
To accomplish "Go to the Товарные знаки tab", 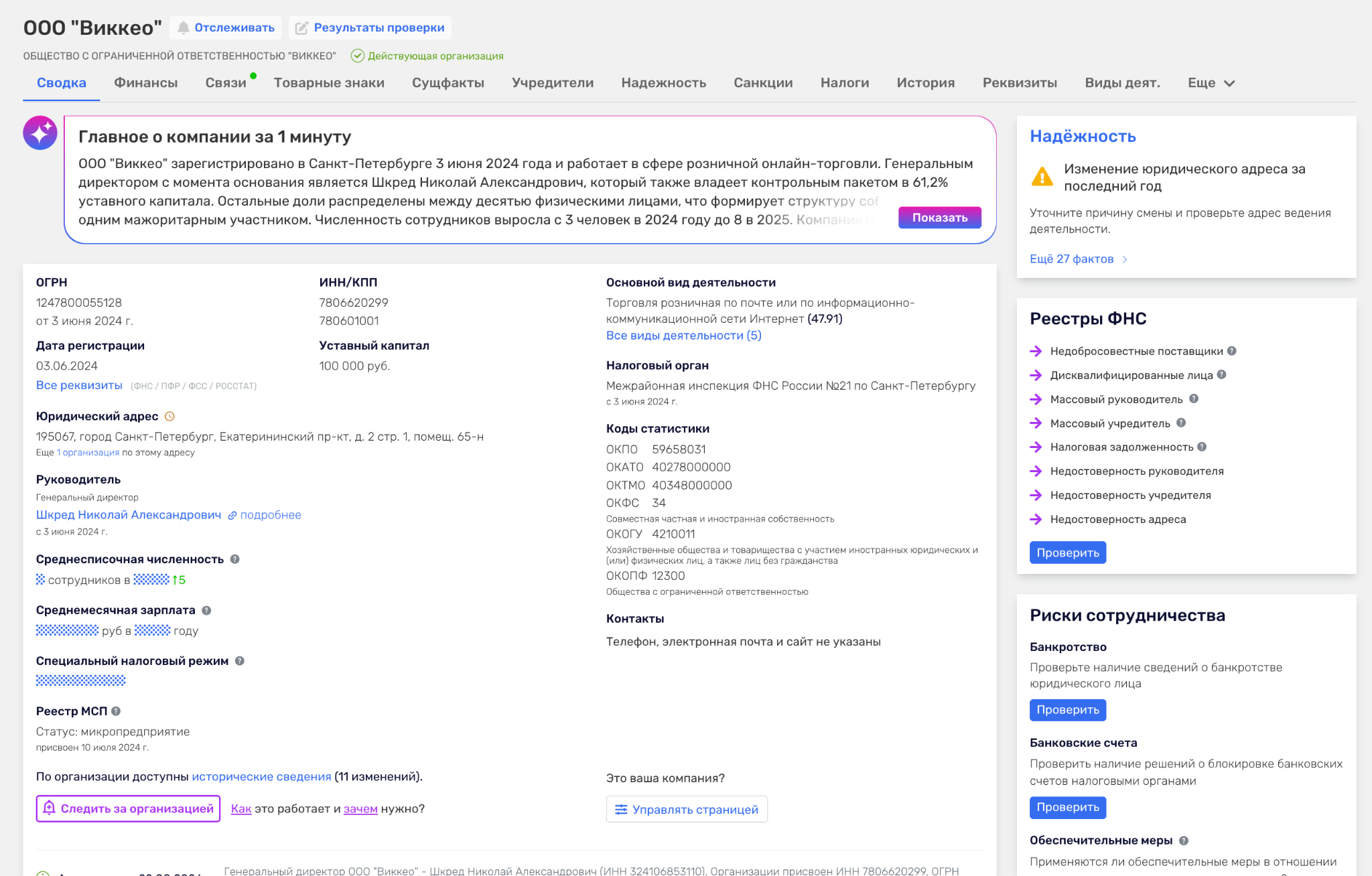I will click(x=329, y=83).
